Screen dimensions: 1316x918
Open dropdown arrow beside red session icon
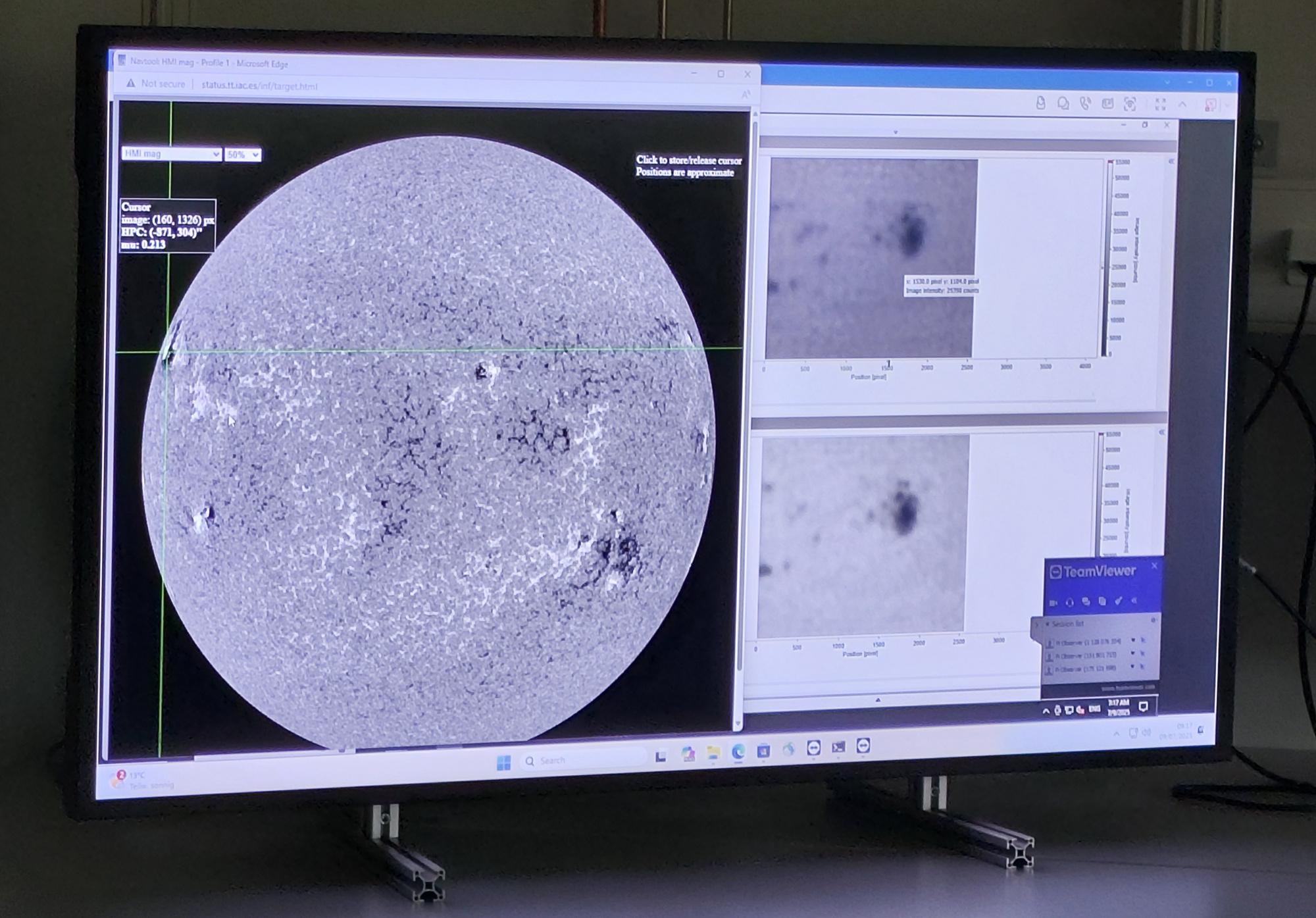1226,106
